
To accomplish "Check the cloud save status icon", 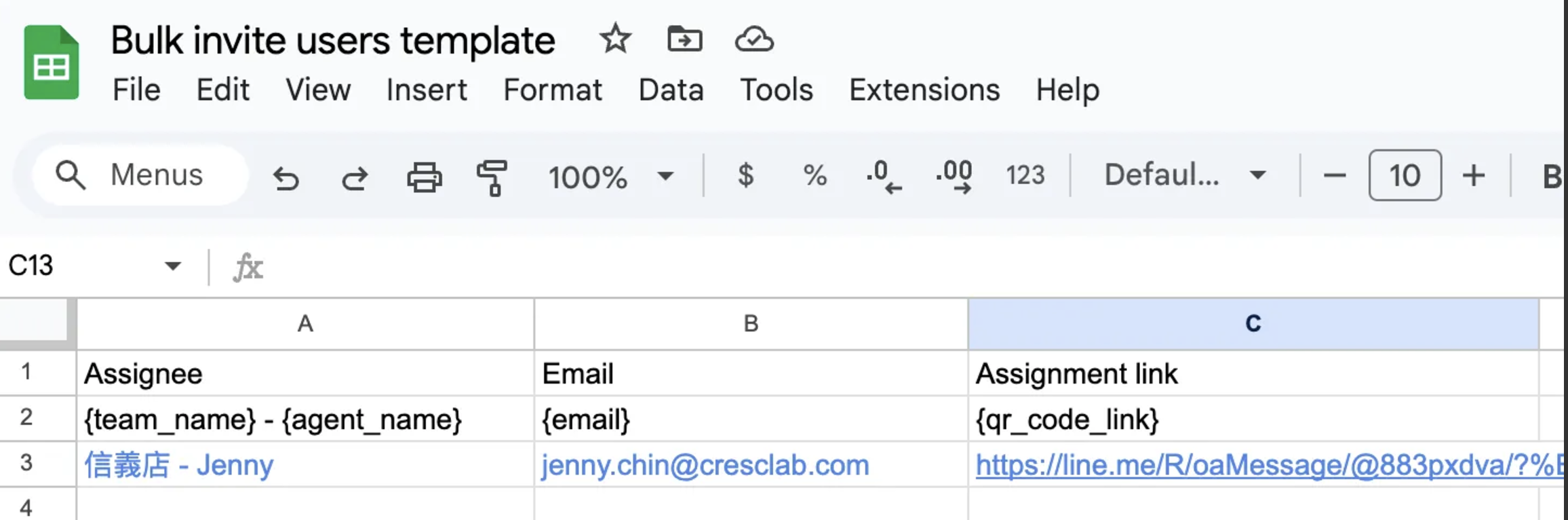I will point(753,39).
